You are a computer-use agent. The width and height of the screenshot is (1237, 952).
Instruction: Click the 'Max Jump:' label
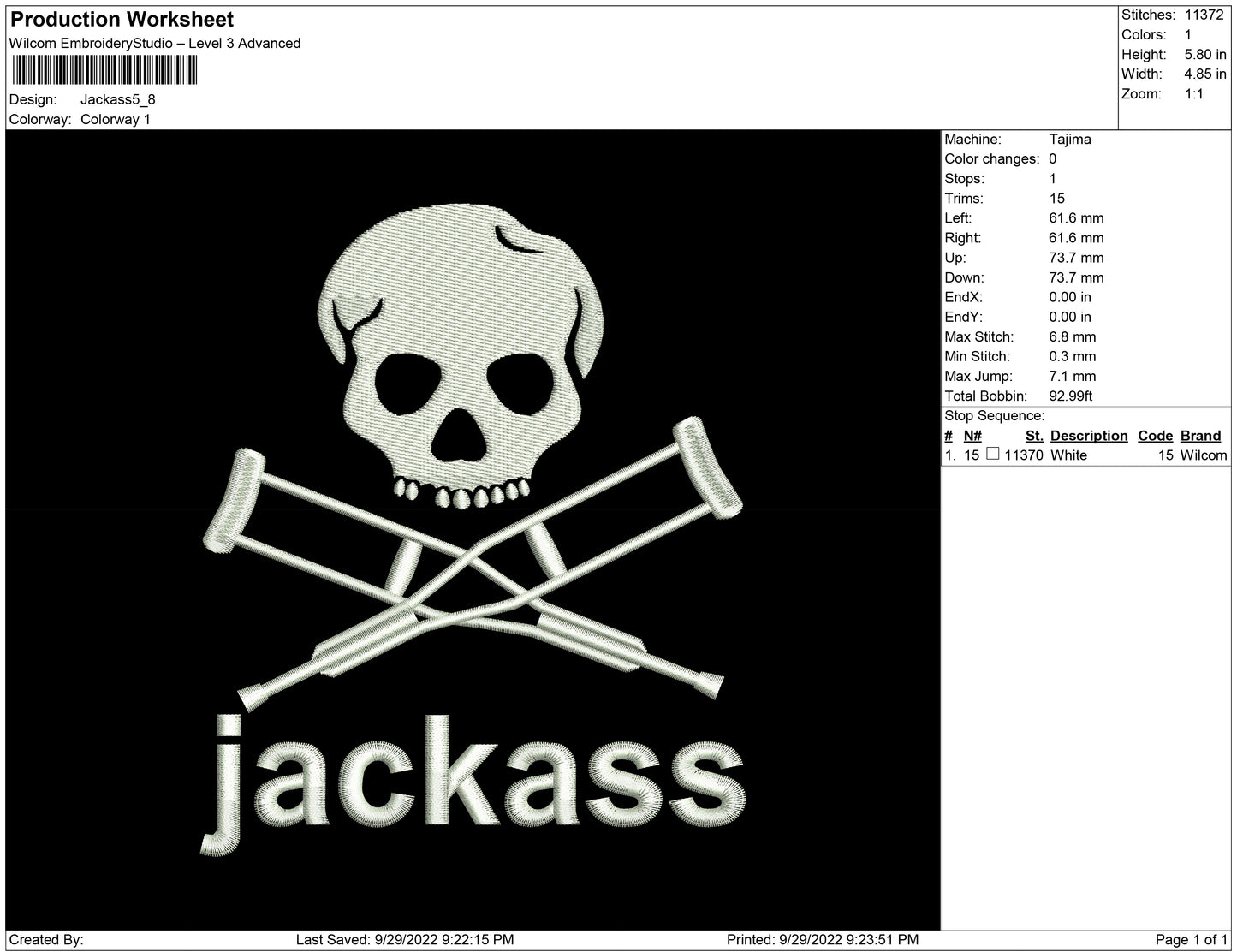(978, 376)
